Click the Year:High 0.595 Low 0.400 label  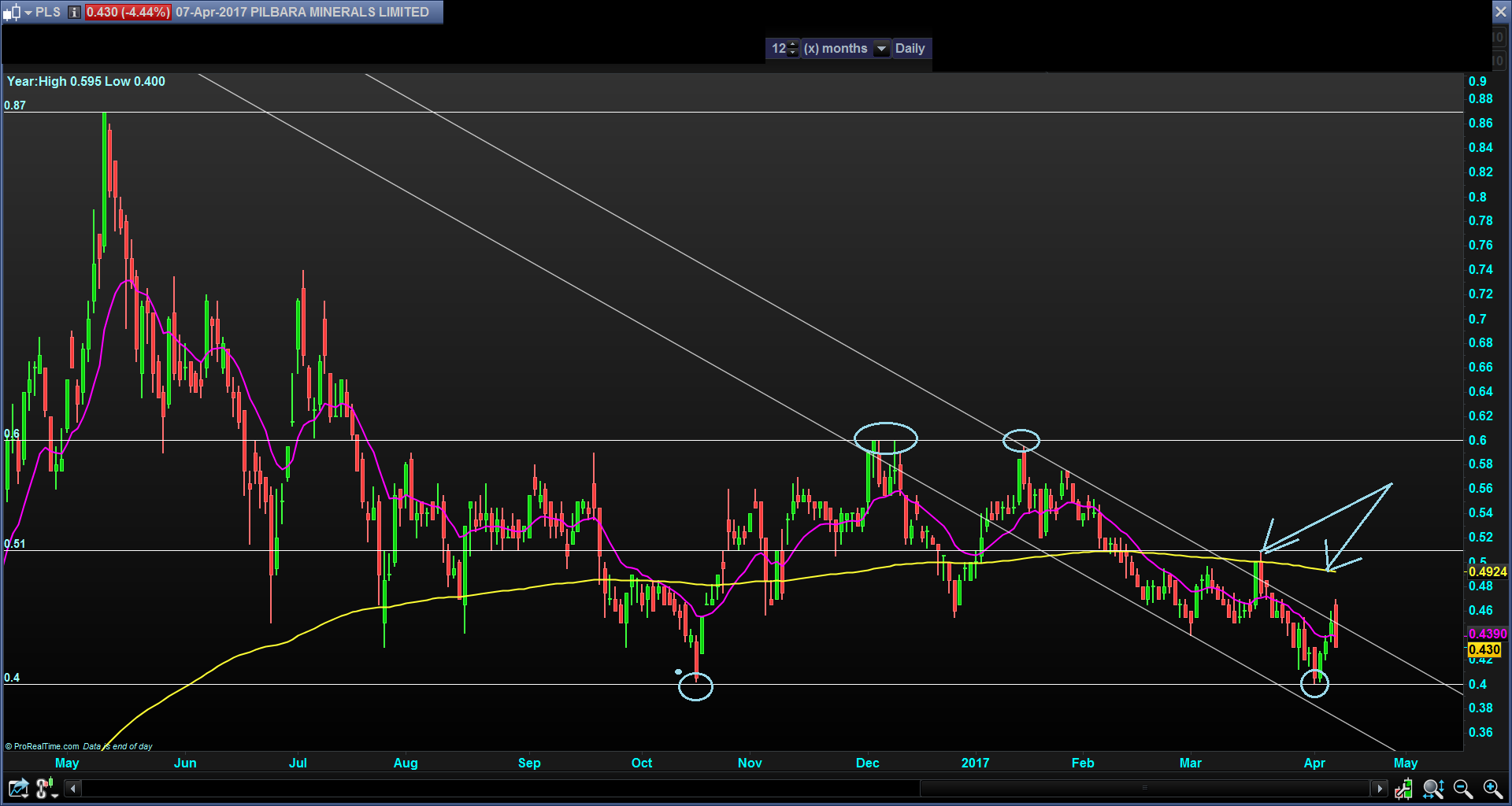click(86, 82)
